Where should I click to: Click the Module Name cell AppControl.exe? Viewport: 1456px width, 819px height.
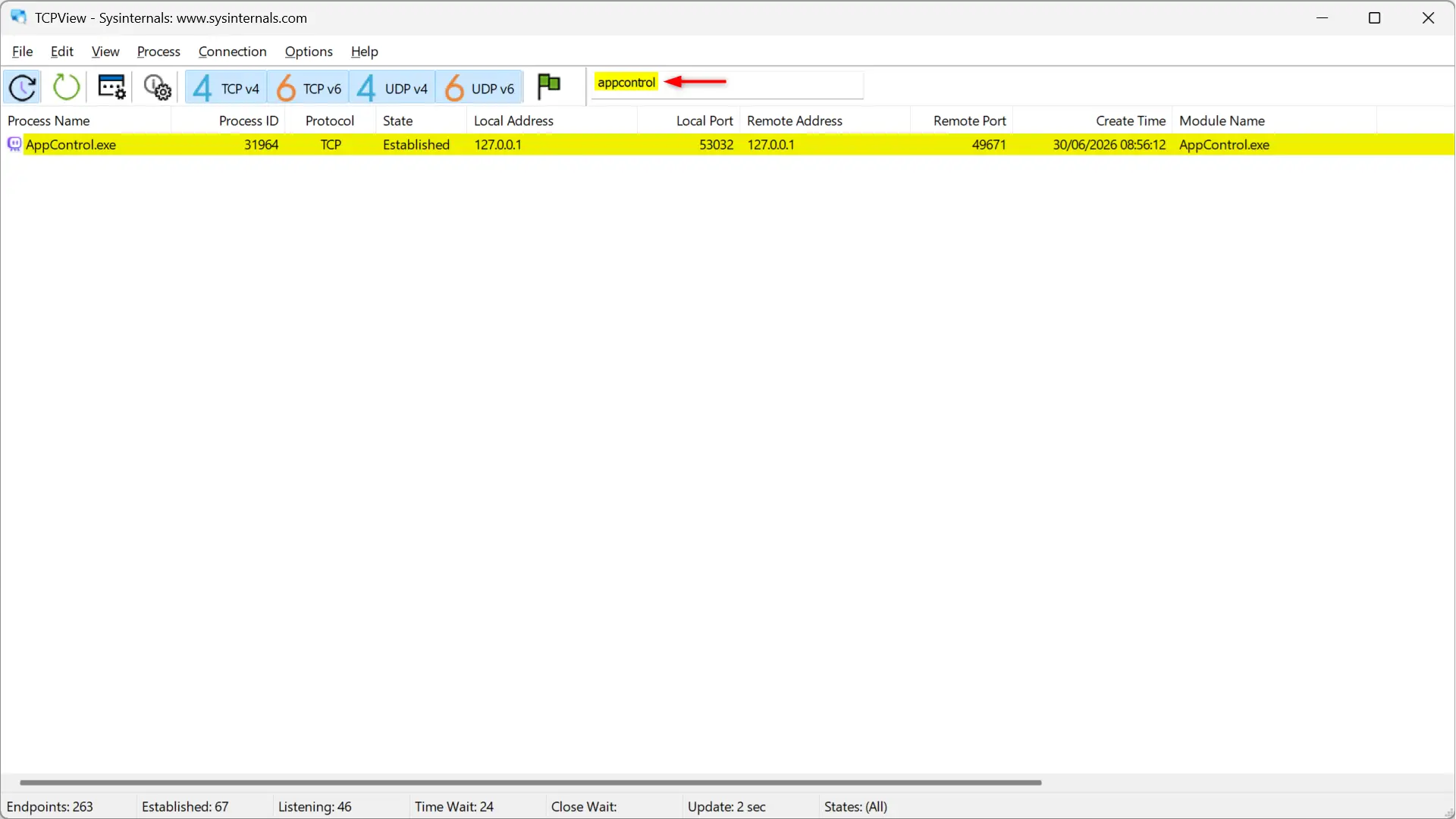[x=1224, y=145]
